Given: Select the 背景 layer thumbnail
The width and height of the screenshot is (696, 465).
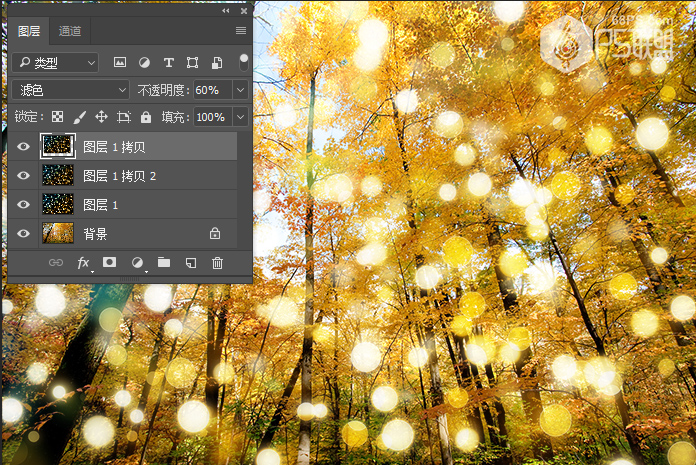Looking at the screenshot, I should [x=58, y=233].
